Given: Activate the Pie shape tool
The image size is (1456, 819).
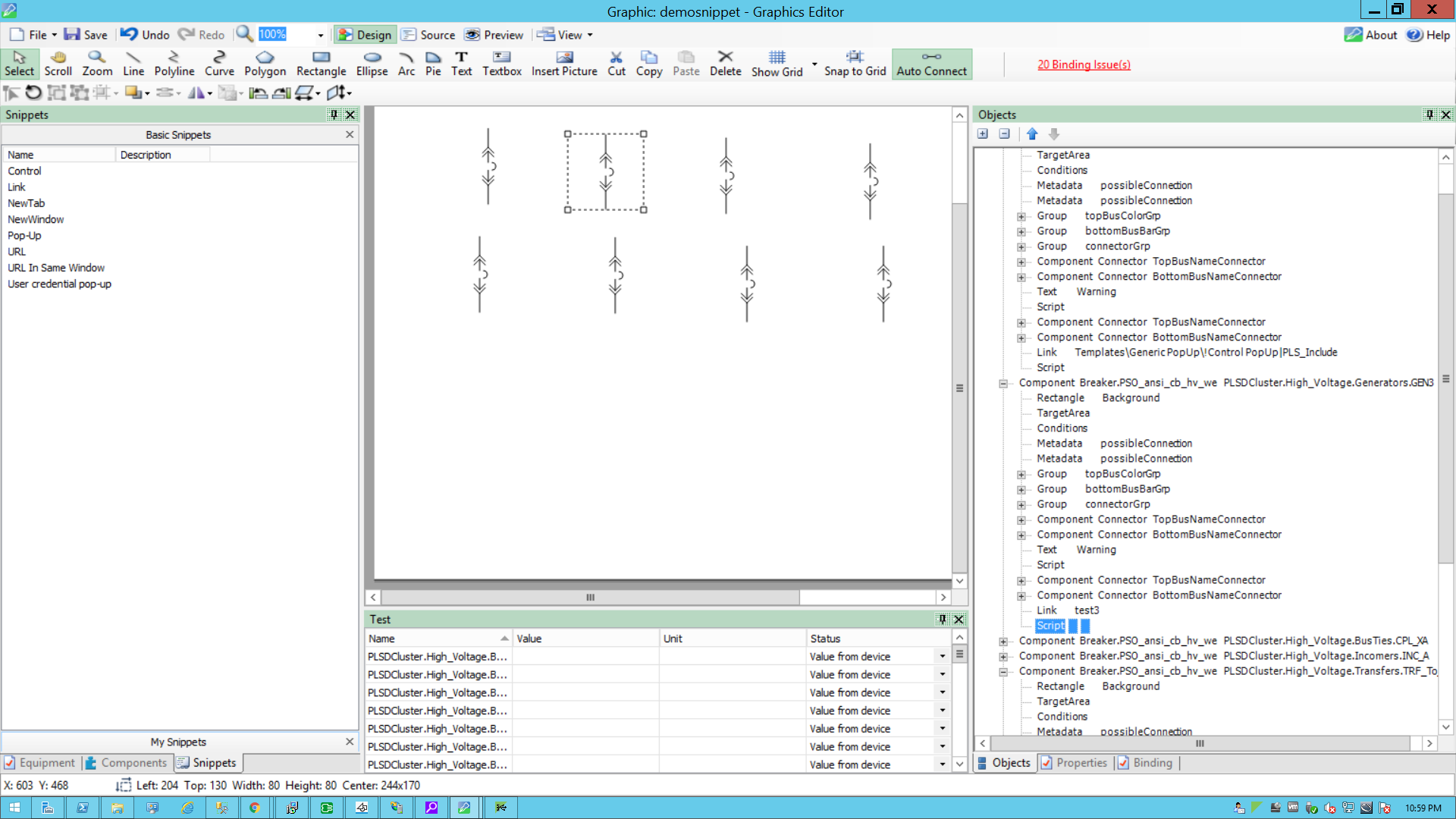Looking at the screenshot, I should click(433, 64).
